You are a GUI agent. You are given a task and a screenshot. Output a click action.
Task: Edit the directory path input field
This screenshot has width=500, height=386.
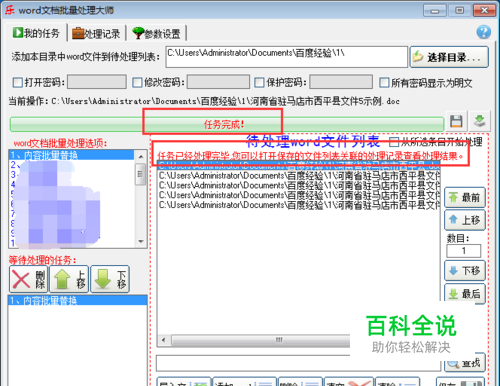click(x=287, y=57)
